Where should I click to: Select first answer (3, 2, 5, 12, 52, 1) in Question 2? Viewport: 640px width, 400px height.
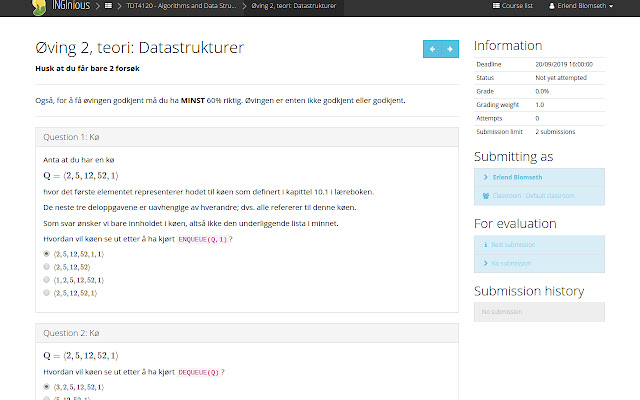[x=46, y=385]
